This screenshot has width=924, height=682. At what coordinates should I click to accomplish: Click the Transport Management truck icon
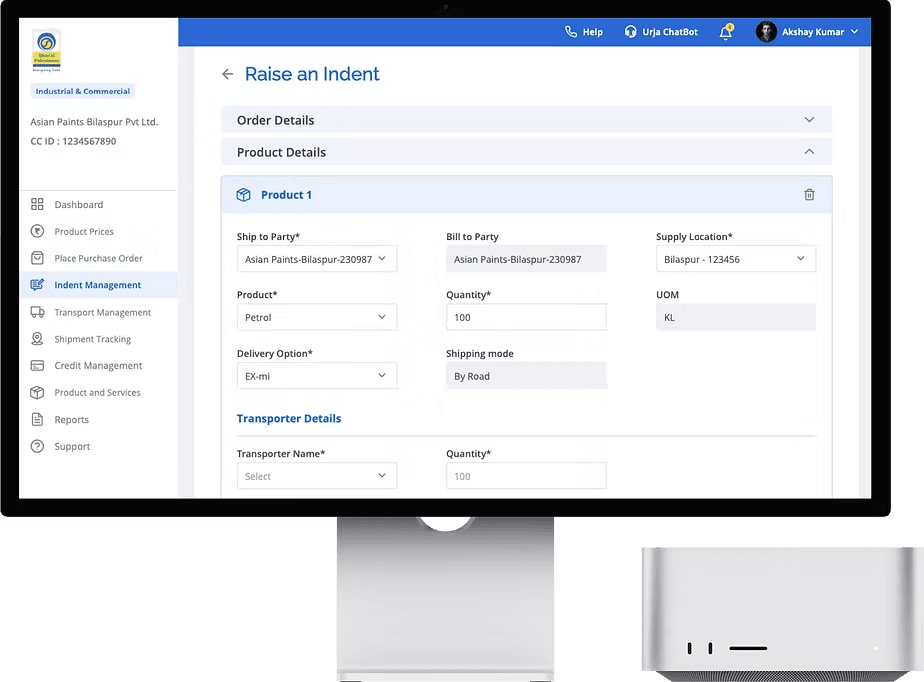[x=37, y=312]
